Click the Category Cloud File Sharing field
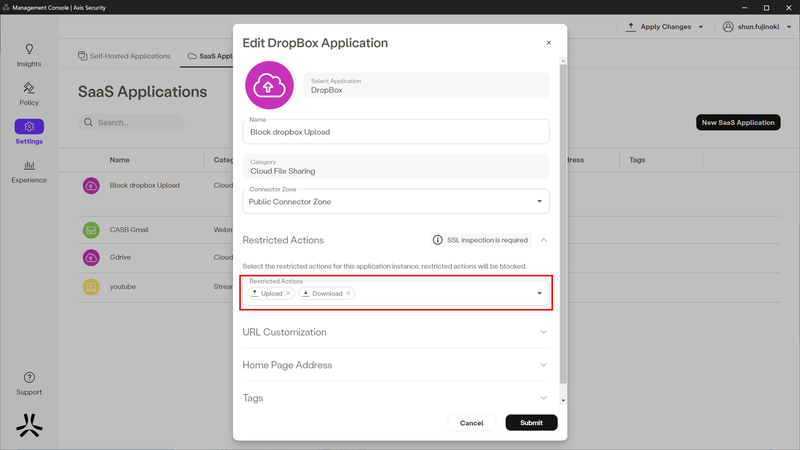Image resolution: width=800 pixels, height=450 pixels. coord(396,166)
